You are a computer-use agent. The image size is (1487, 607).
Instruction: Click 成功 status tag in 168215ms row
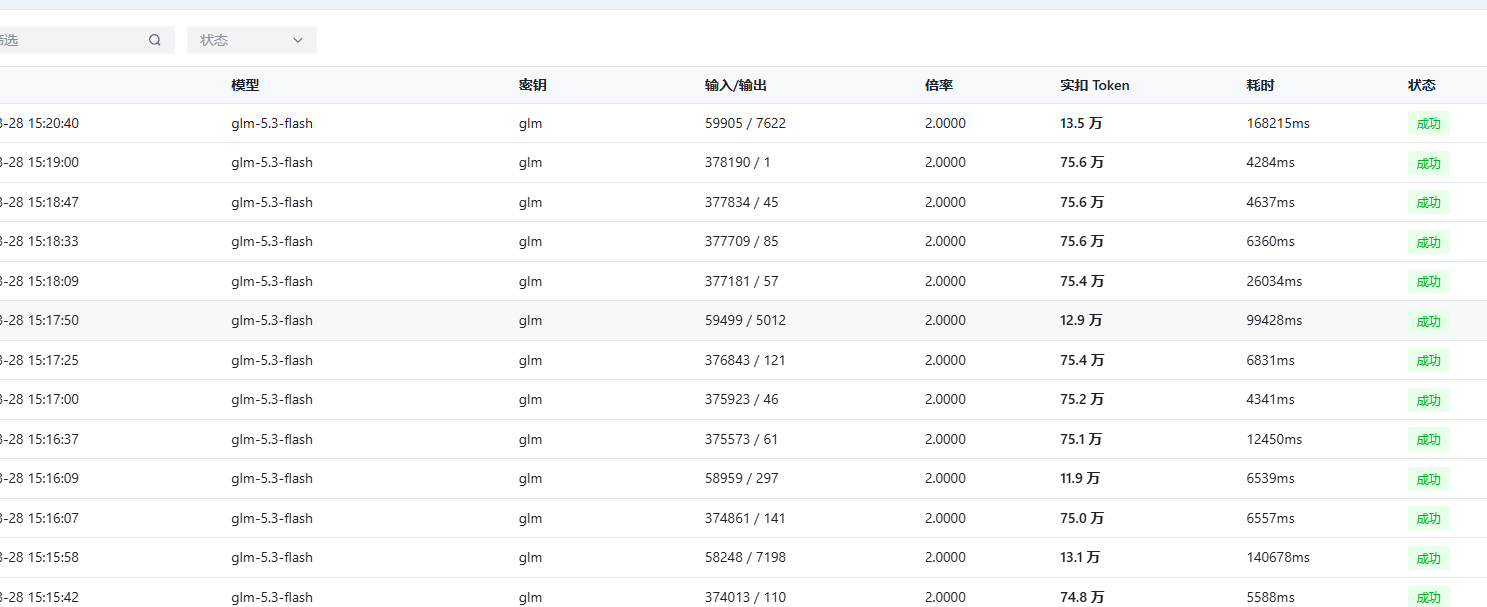pos(1428,124)
